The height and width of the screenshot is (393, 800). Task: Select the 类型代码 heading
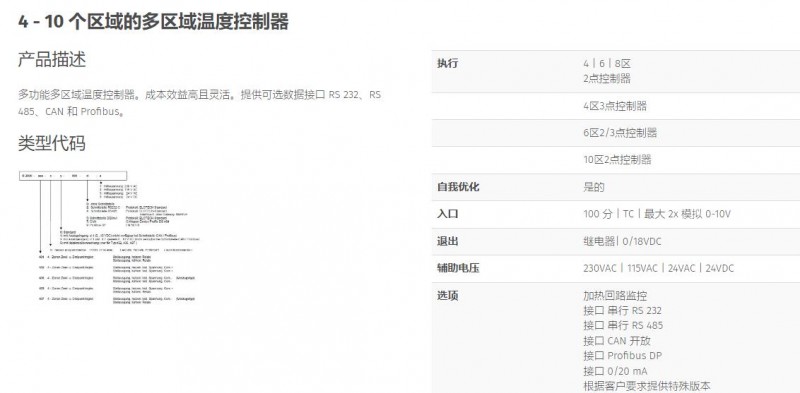pyautogui.click(x=52, y=143)
